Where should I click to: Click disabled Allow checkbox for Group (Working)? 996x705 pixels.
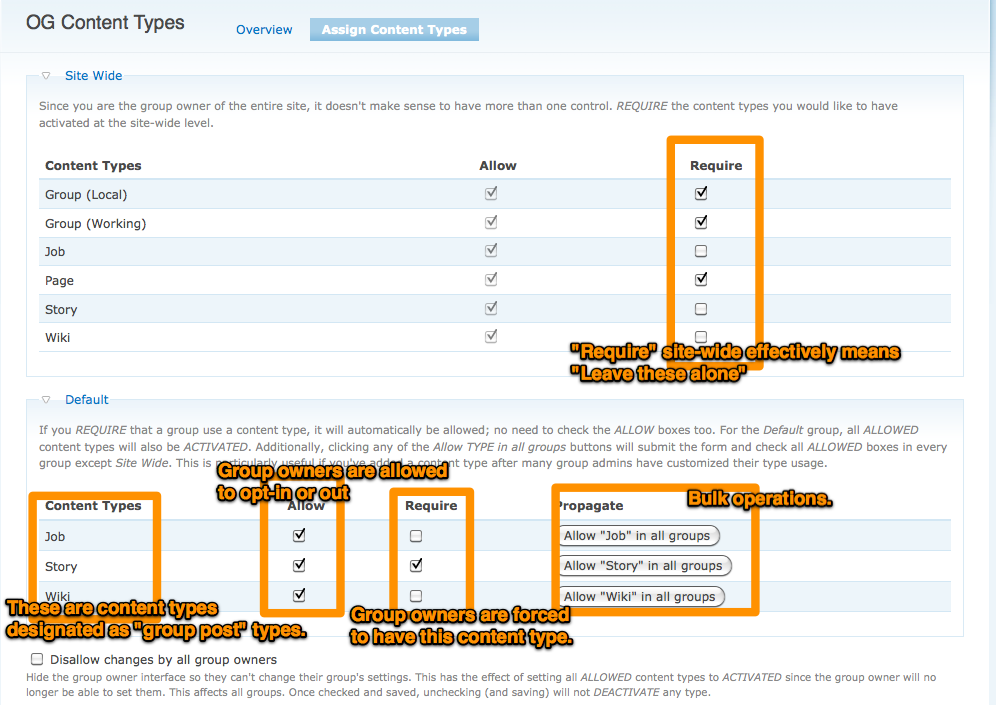(491, 222)
